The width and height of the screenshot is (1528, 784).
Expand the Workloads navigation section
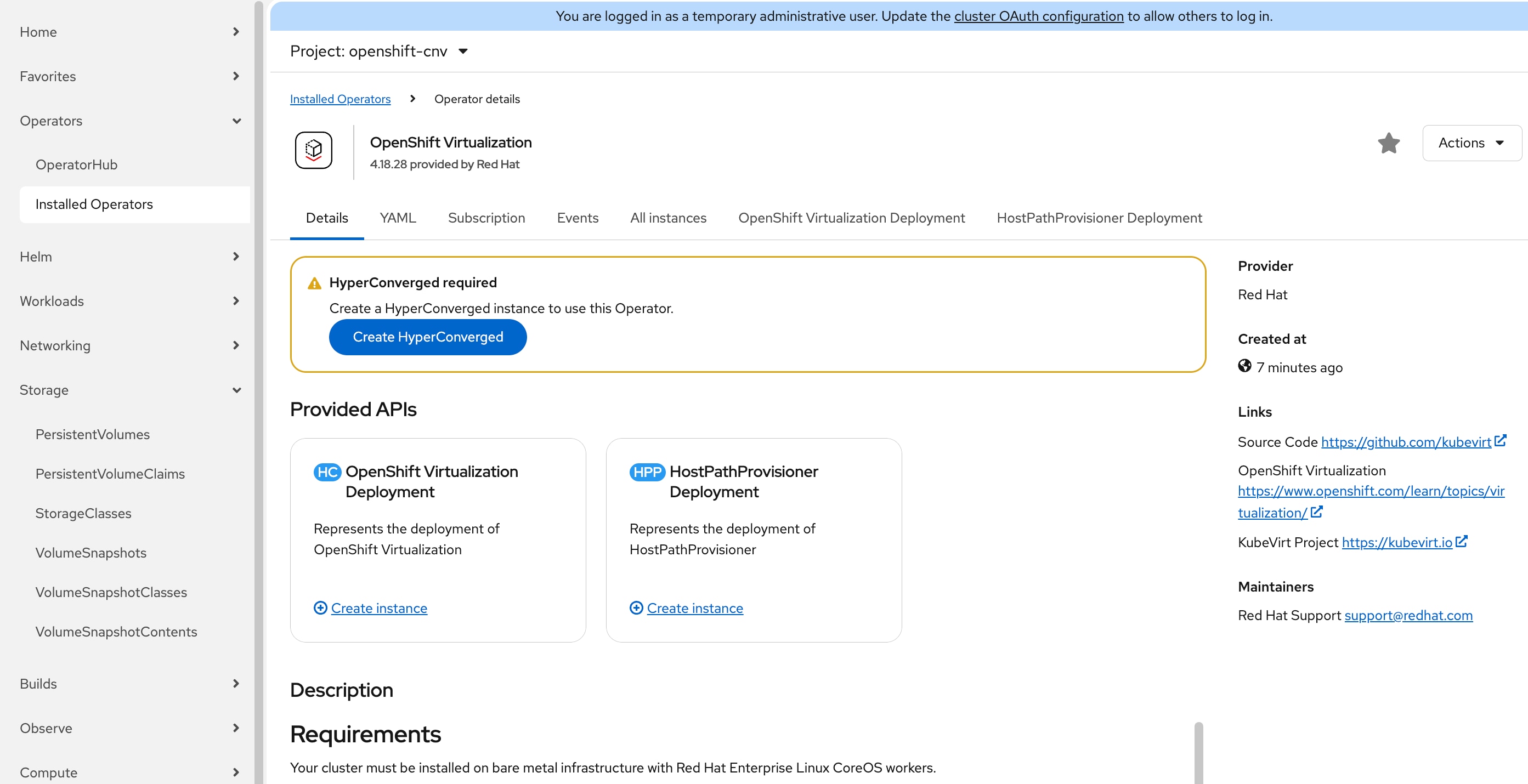131,302
